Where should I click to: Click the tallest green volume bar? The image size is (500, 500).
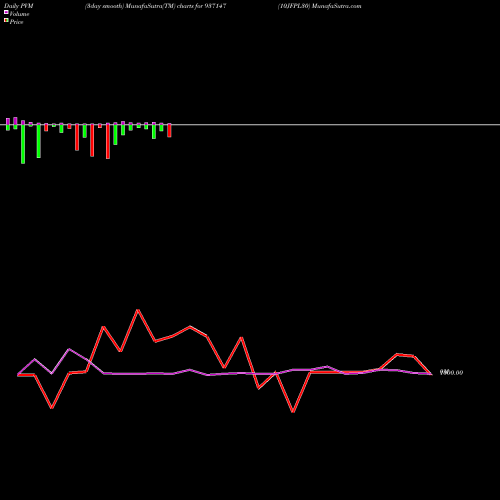pos(23,144)
